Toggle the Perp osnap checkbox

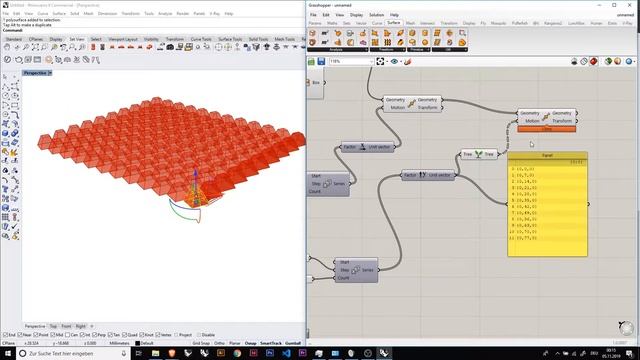point(95,335)
